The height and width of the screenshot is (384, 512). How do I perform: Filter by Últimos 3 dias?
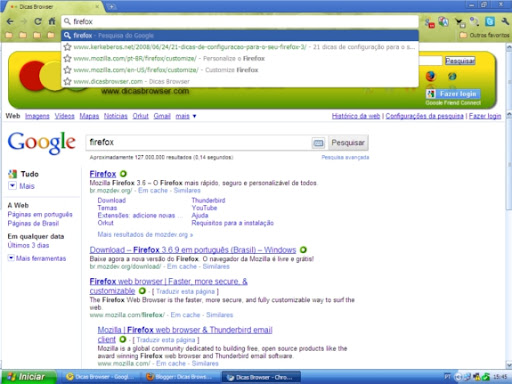28,245
